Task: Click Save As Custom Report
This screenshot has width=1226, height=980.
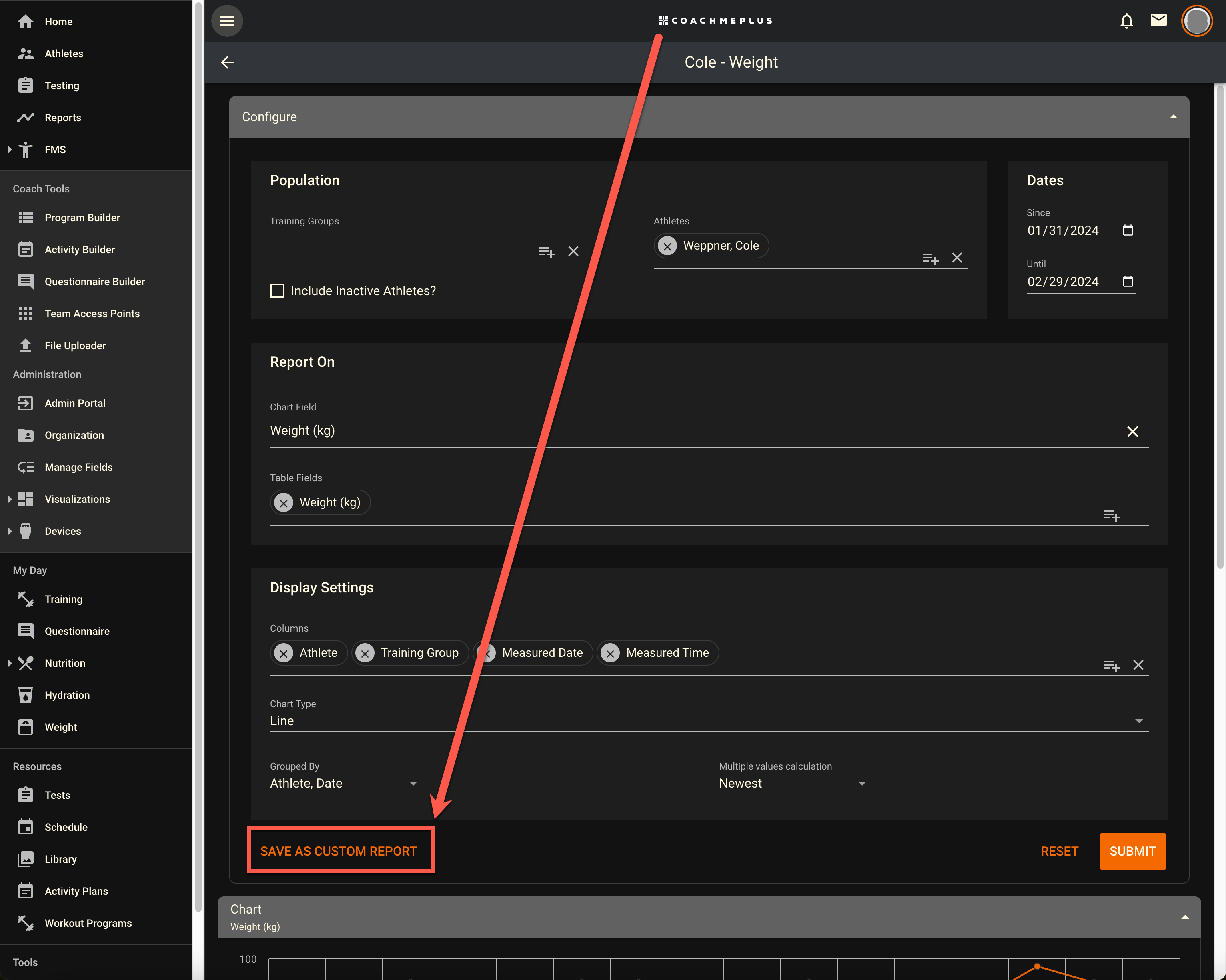Action: [339, 851]
